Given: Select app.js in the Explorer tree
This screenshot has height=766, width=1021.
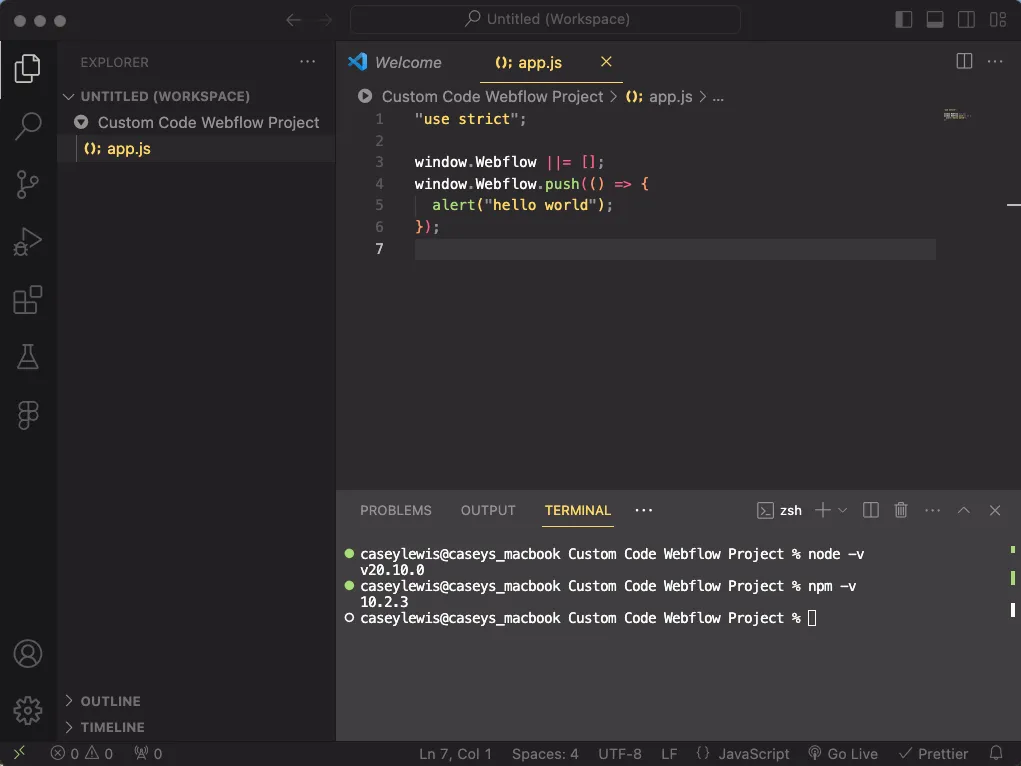Looking at the screenshot, I should coord(128,148).
